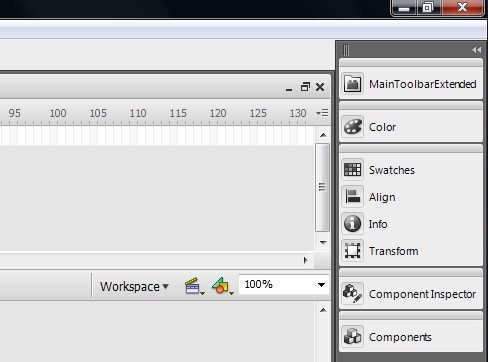Open the Swatches panel grid icon
Viewport: 488px width, 362px height.
[x=353, y=170]
